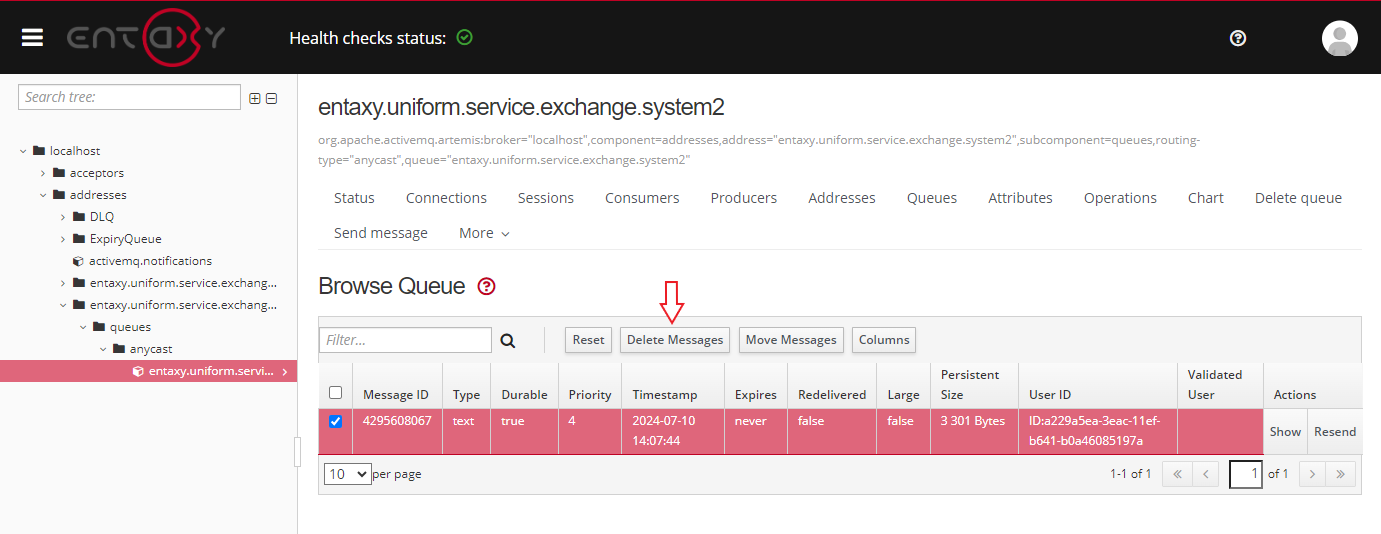This screenshot has width=1381, height=534.
Task: Click the Search tree input field
Action: [129, 97]
